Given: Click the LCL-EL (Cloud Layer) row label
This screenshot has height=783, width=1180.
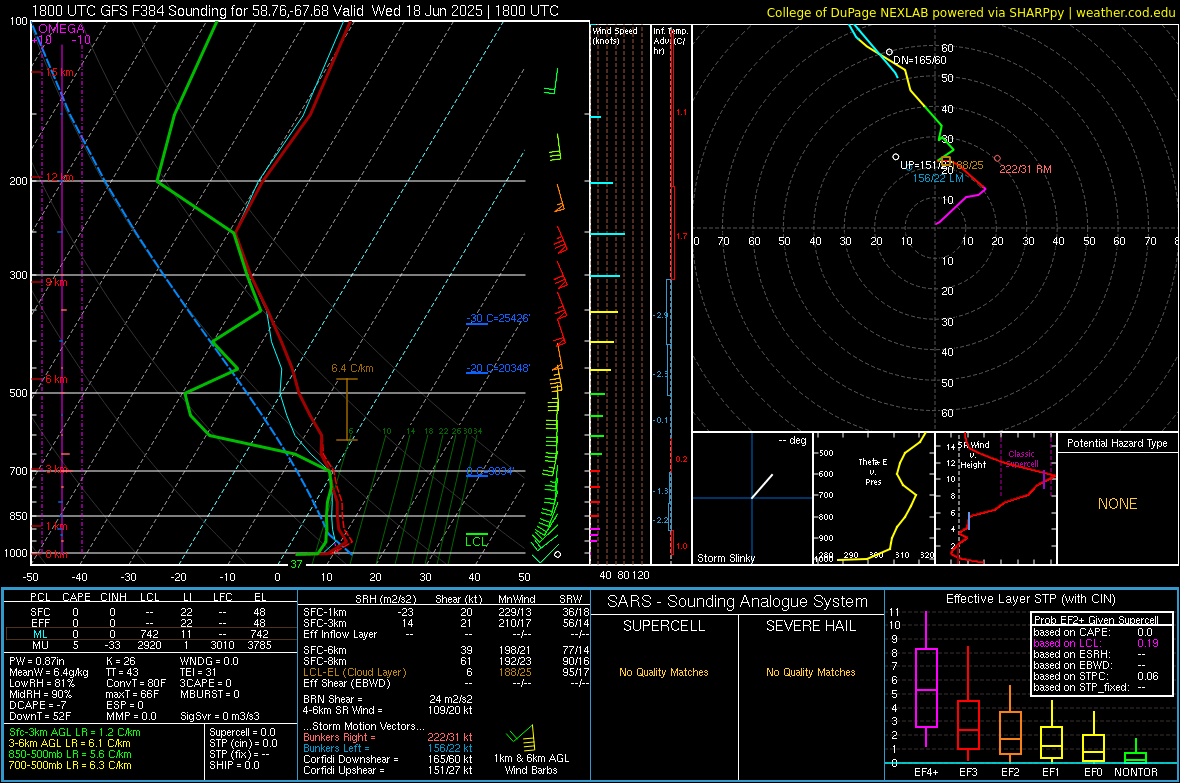Looking at the screenshot, I should 354,672.
